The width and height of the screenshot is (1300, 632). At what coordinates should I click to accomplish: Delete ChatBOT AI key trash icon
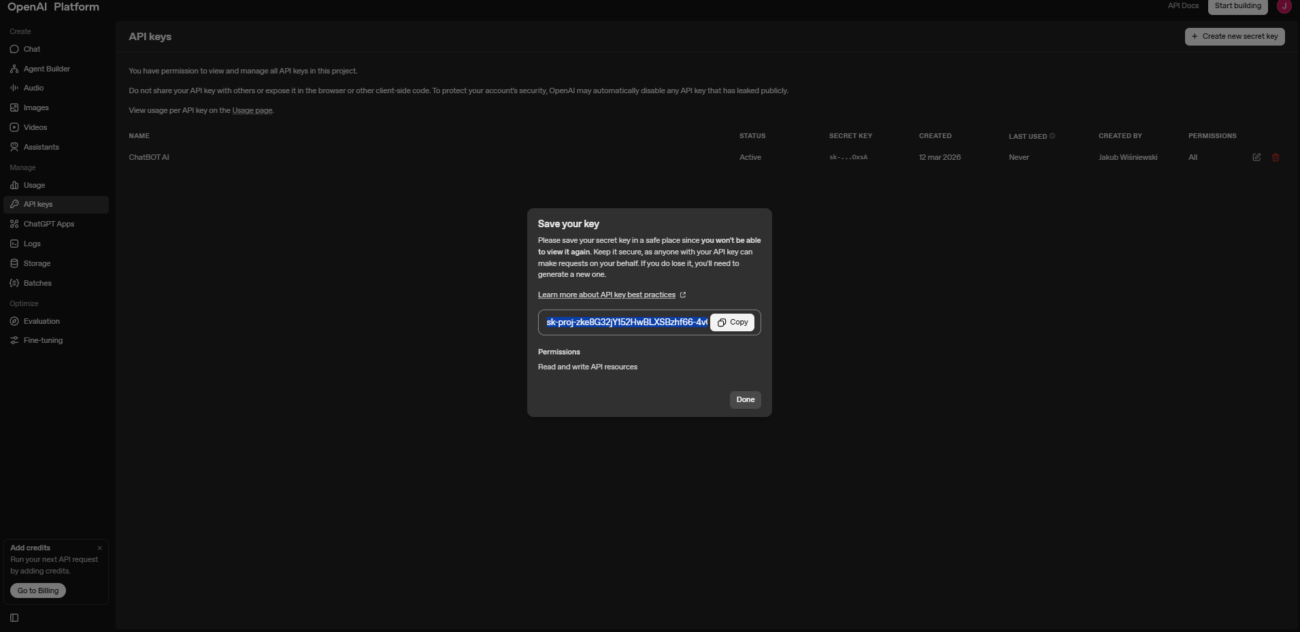click(1275, 157)
